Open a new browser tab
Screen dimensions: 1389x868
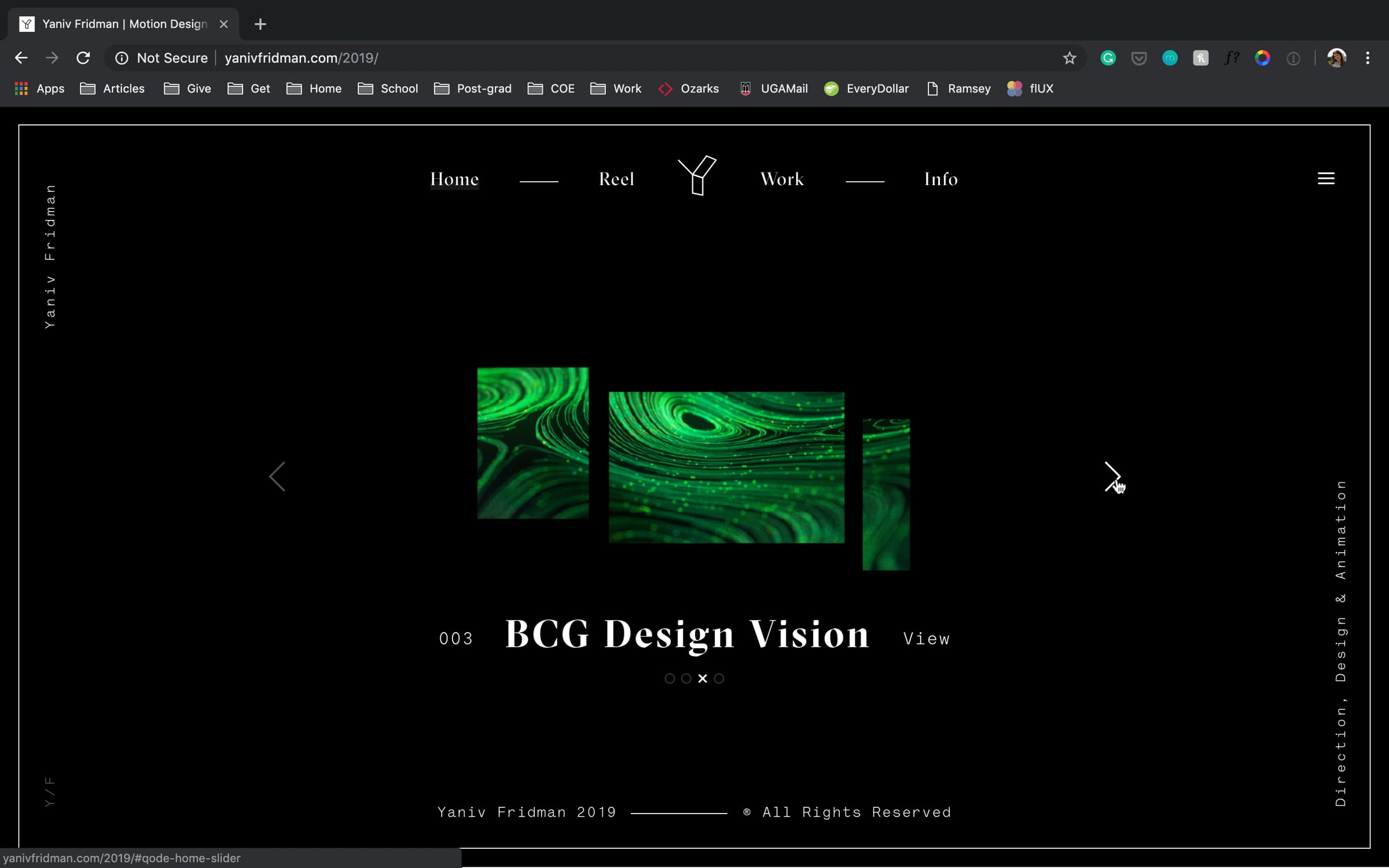pos(260,24)
